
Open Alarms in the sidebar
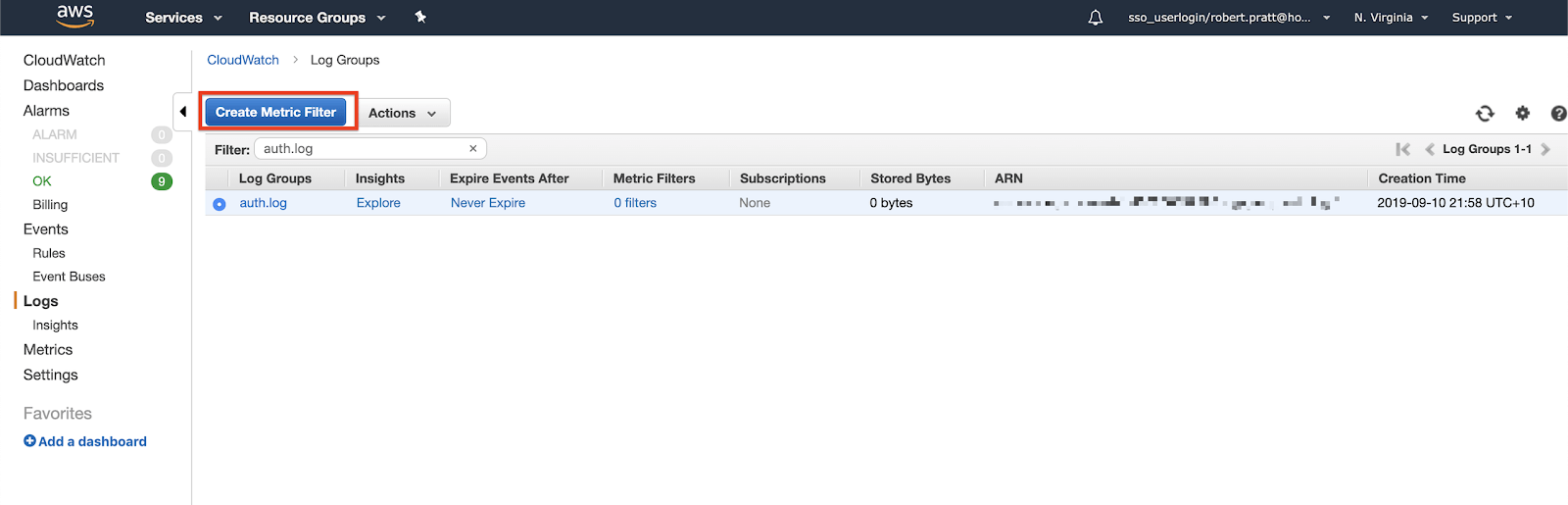pos(46,111)
